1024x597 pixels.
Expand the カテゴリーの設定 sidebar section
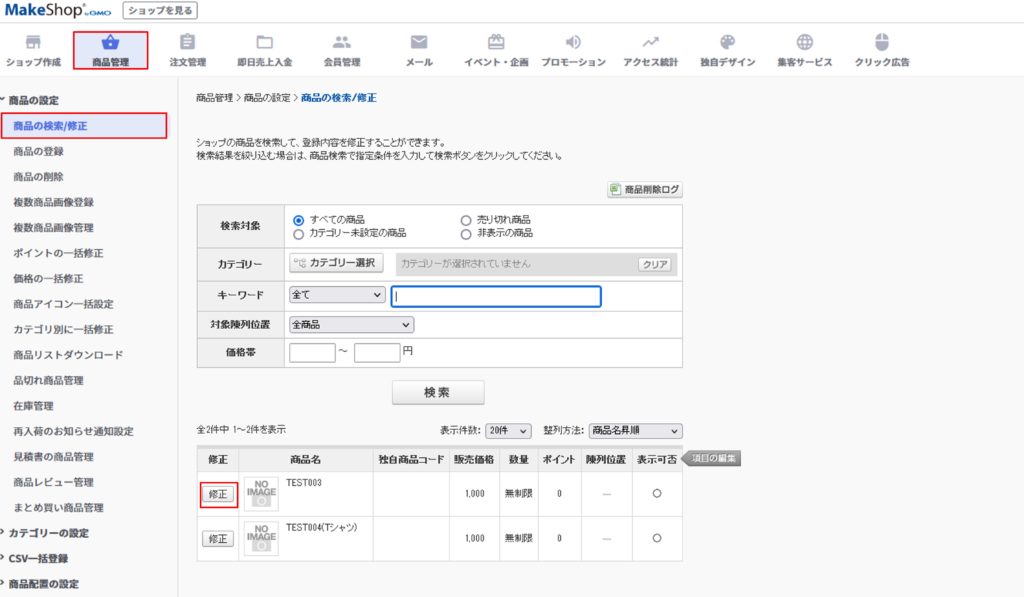[x=49, y=533]
